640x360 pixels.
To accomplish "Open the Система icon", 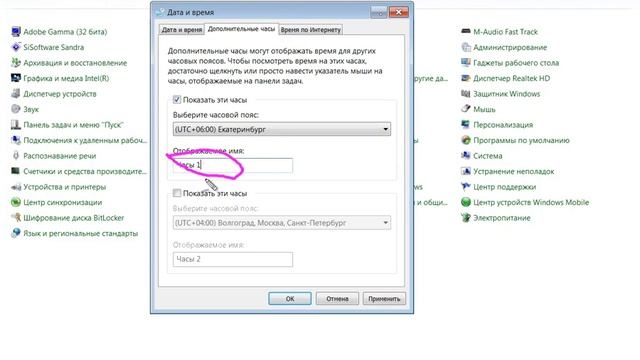I will click(466, 156).
